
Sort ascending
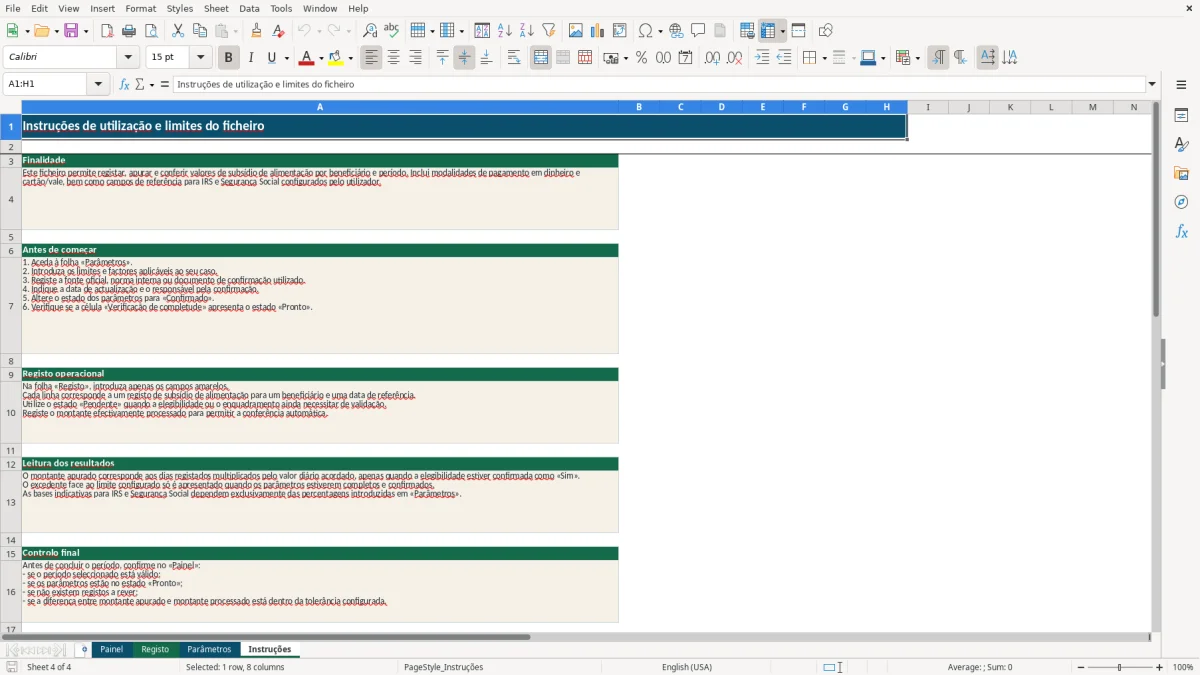[505, 31]
